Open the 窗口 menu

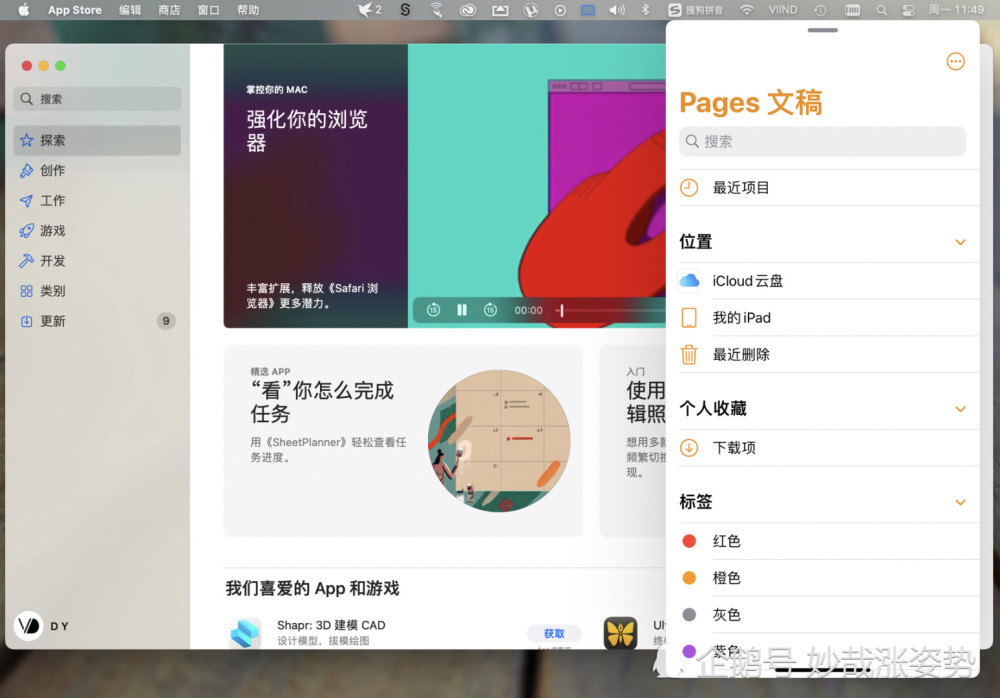coord(209,10)
